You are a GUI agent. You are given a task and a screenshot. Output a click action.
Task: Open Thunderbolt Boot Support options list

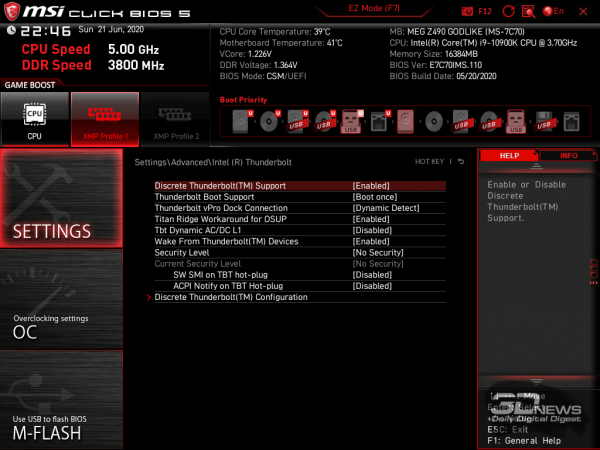pyautogui.click(x=371, y=197)
